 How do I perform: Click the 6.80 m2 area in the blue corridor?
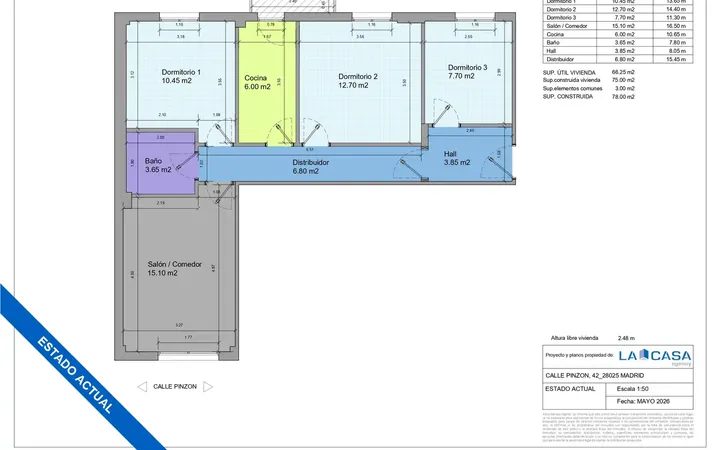(305, 171)
